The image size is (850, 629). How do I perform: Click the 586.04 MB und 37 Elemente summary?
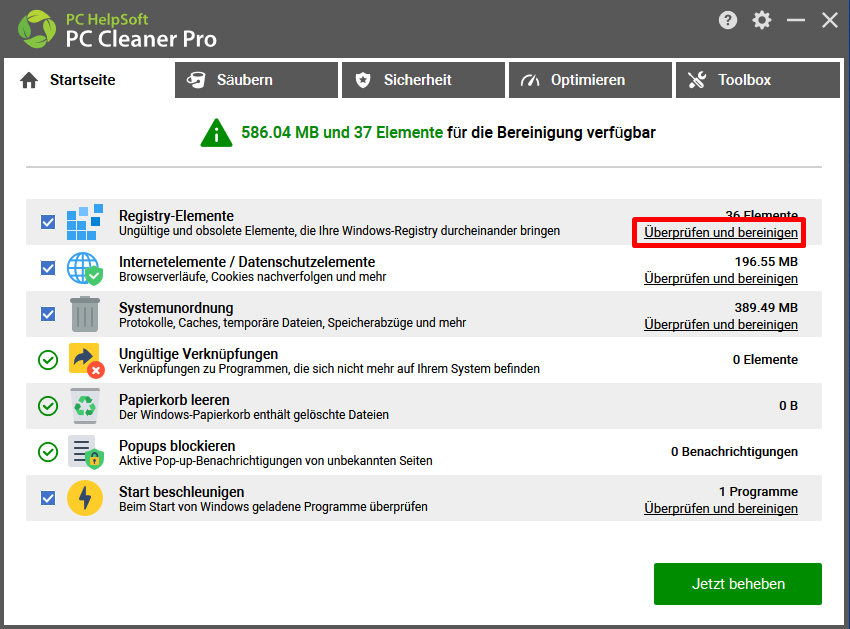point(342,133)
